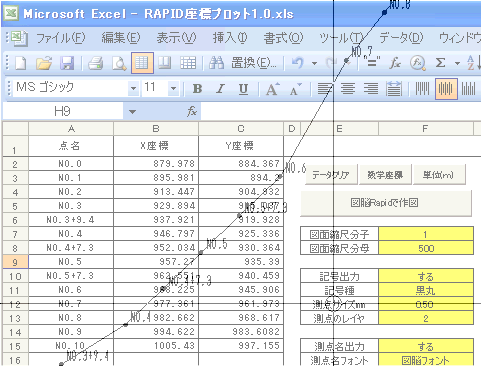Viewport: 481px width, 366px height.
Task: Open Print Preview with the magnifier icon
Action: [119, 63]
